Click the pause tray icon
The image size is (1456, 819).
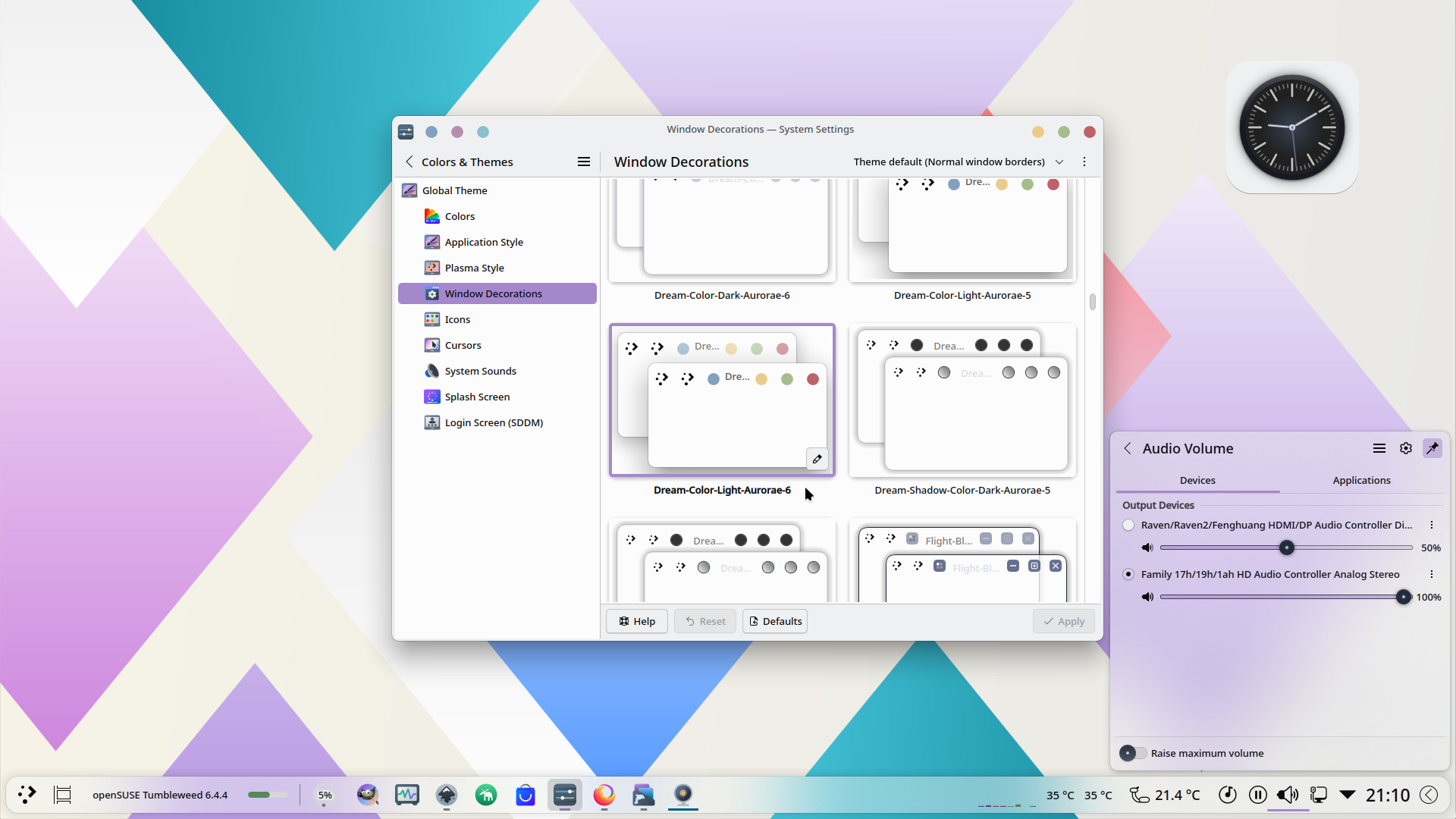pos(1257,795)
